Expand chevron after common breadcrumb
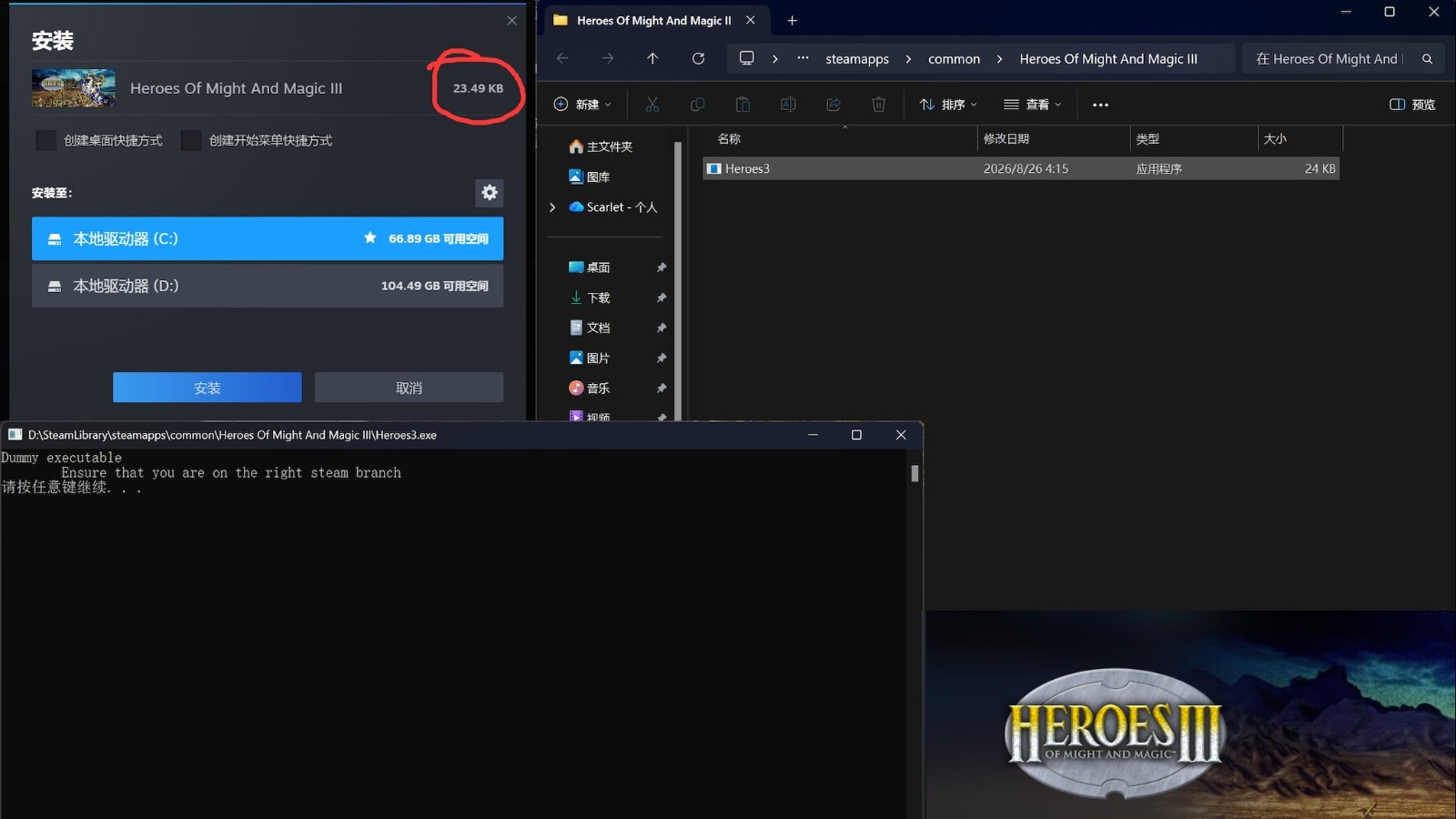The height and width of the screenshot is (819, 1456). point(999,58)
